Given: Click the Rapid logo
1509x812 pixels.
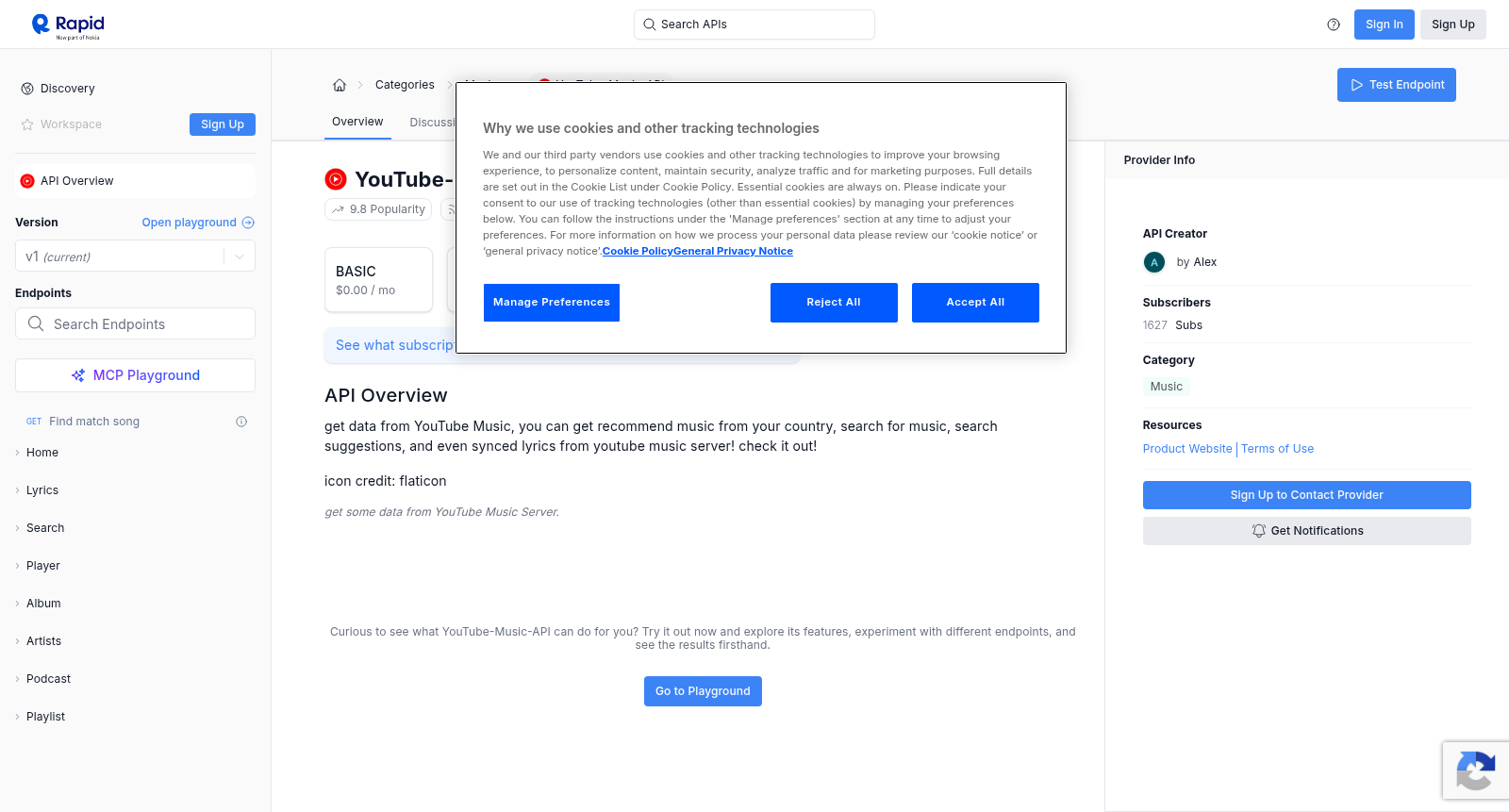Looking at the screenshot, I should click(68, 25).
